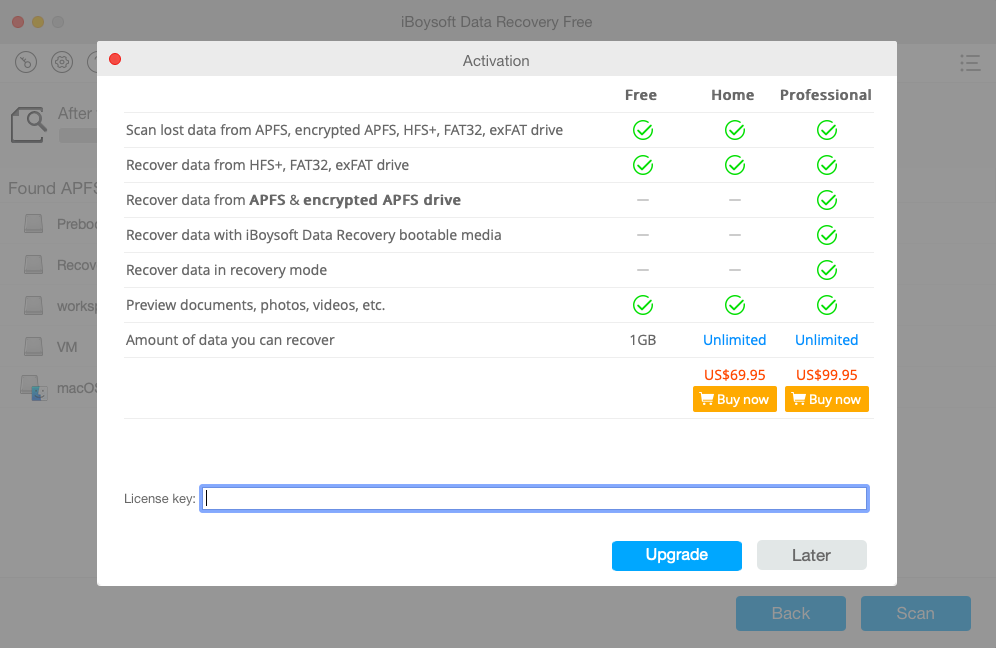This screenshot has height=648, width=996.
Task: Close the Activation dialog with red button
Action: (x=115, y=60)
